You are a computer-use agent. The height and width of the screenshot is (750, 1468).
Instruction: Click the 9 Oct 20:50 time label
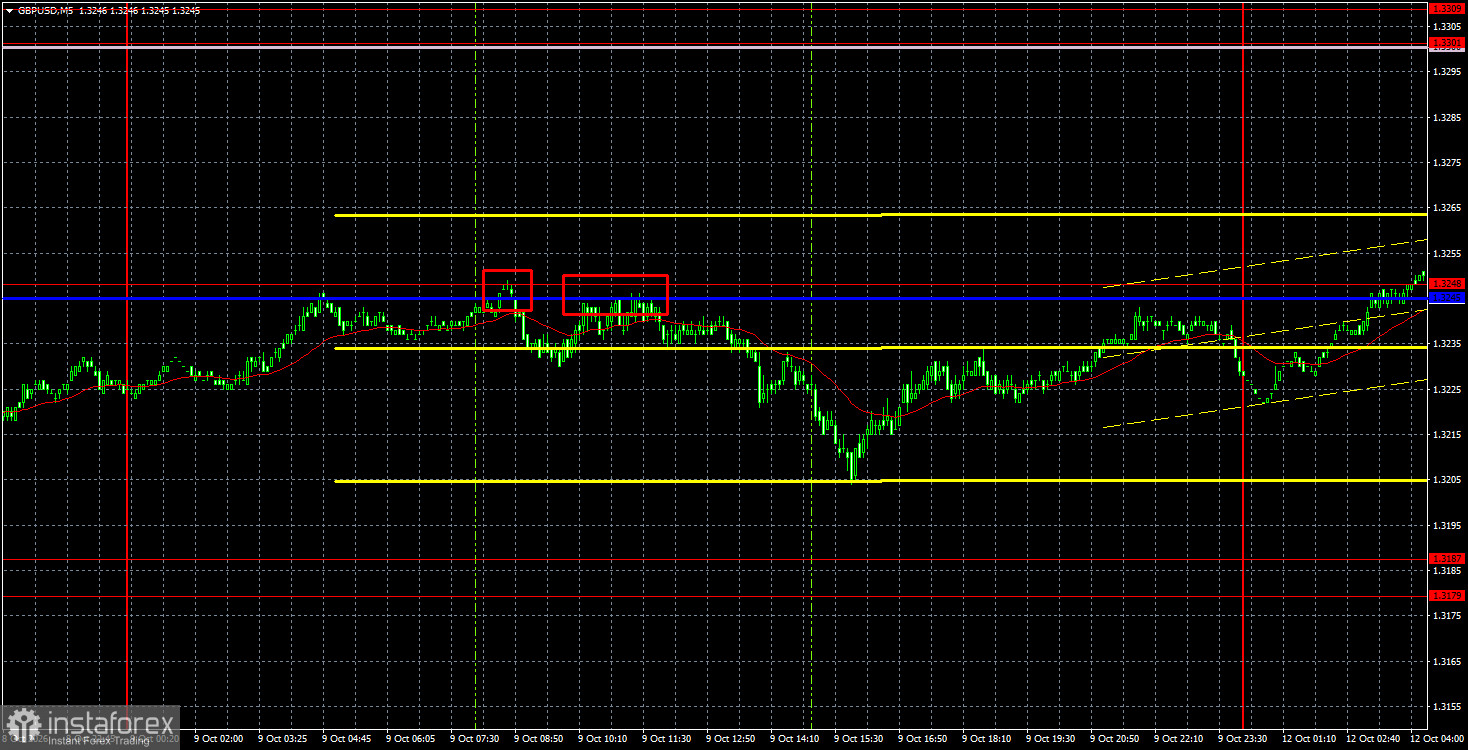click(x=1115, y=739)
